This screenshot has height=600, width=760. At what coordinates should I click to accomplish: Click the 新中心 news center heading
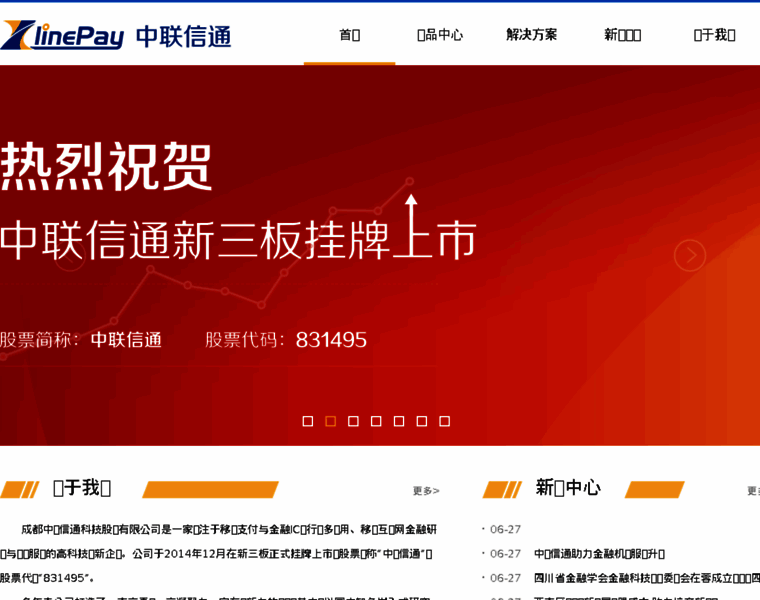pos(568,488)
